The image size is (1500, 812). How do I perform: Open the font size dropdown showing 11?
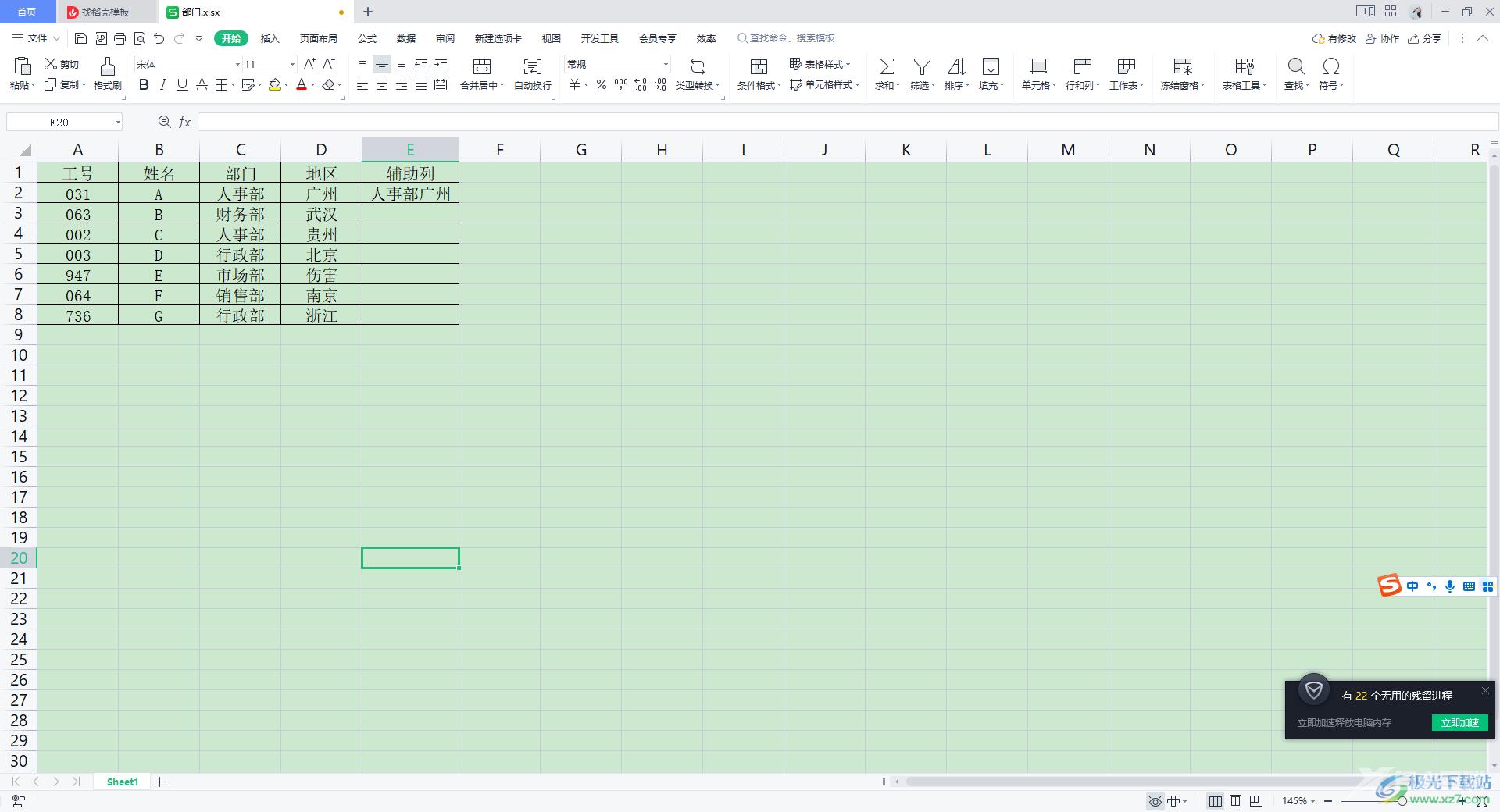(292, 64)
